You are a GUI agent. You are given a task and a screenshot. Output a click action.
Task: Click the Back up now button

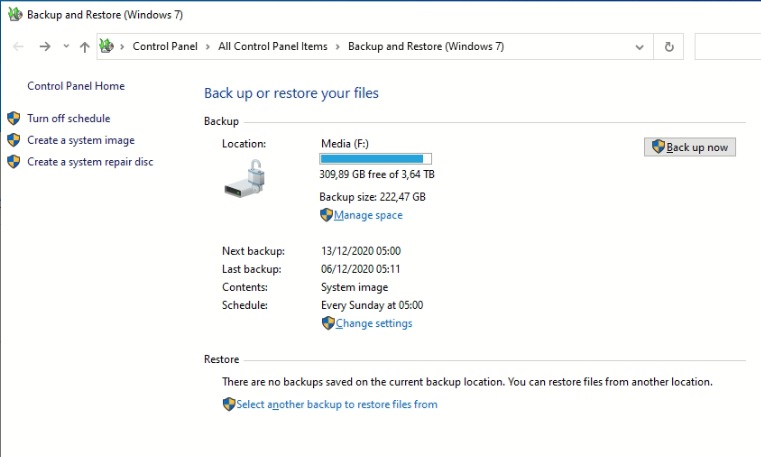coord(690,147)
